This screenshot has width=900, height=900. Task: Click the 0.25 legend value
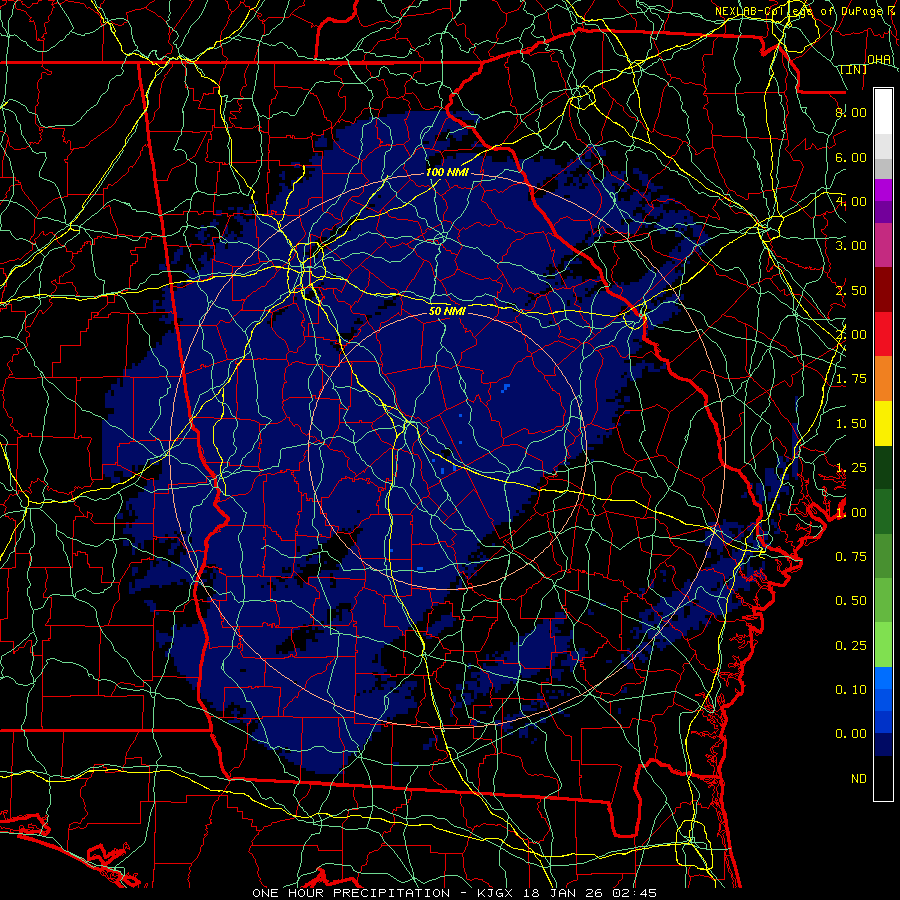pos(851,646)
